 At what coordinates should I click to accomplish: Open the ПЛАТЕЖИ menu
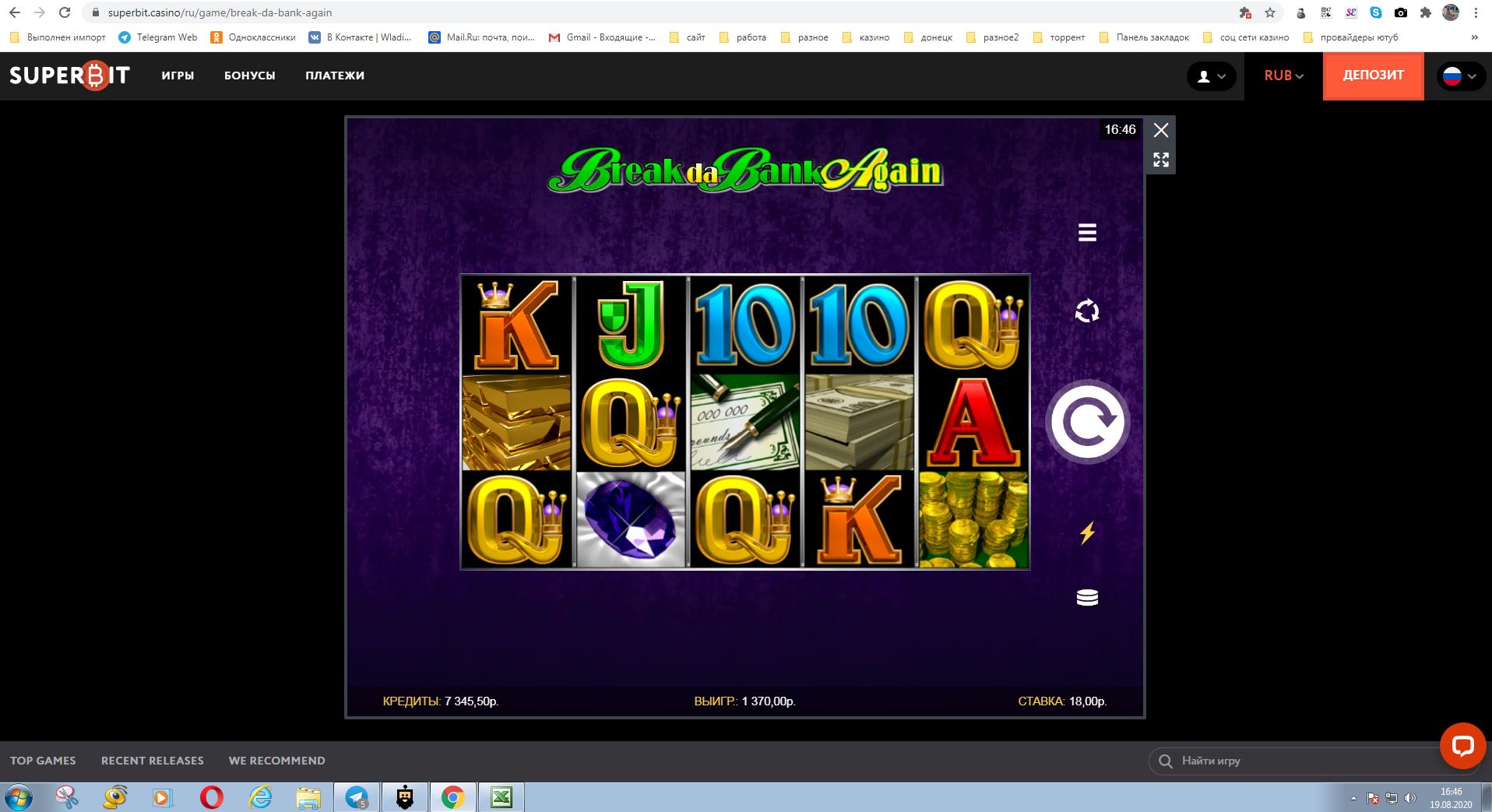pos(335,76)
